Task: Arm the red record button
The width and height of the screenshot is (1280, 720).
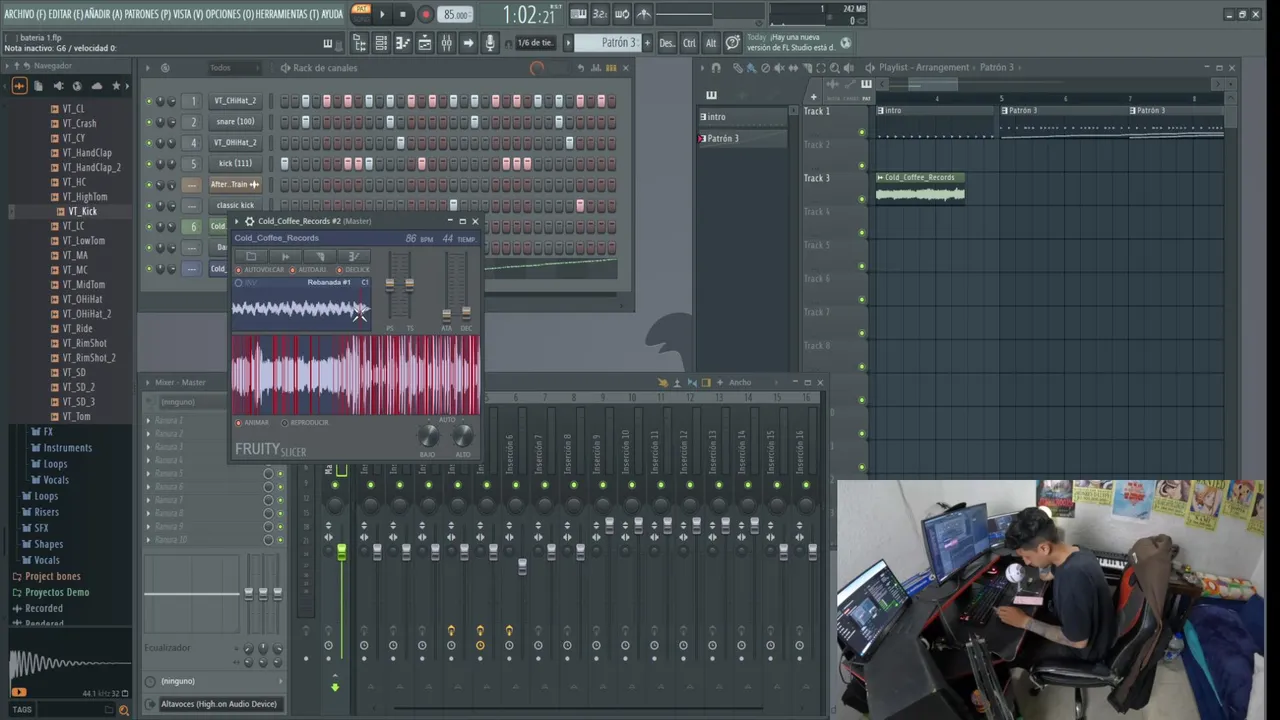Action: pyautogui.click(x=425, y=14)
